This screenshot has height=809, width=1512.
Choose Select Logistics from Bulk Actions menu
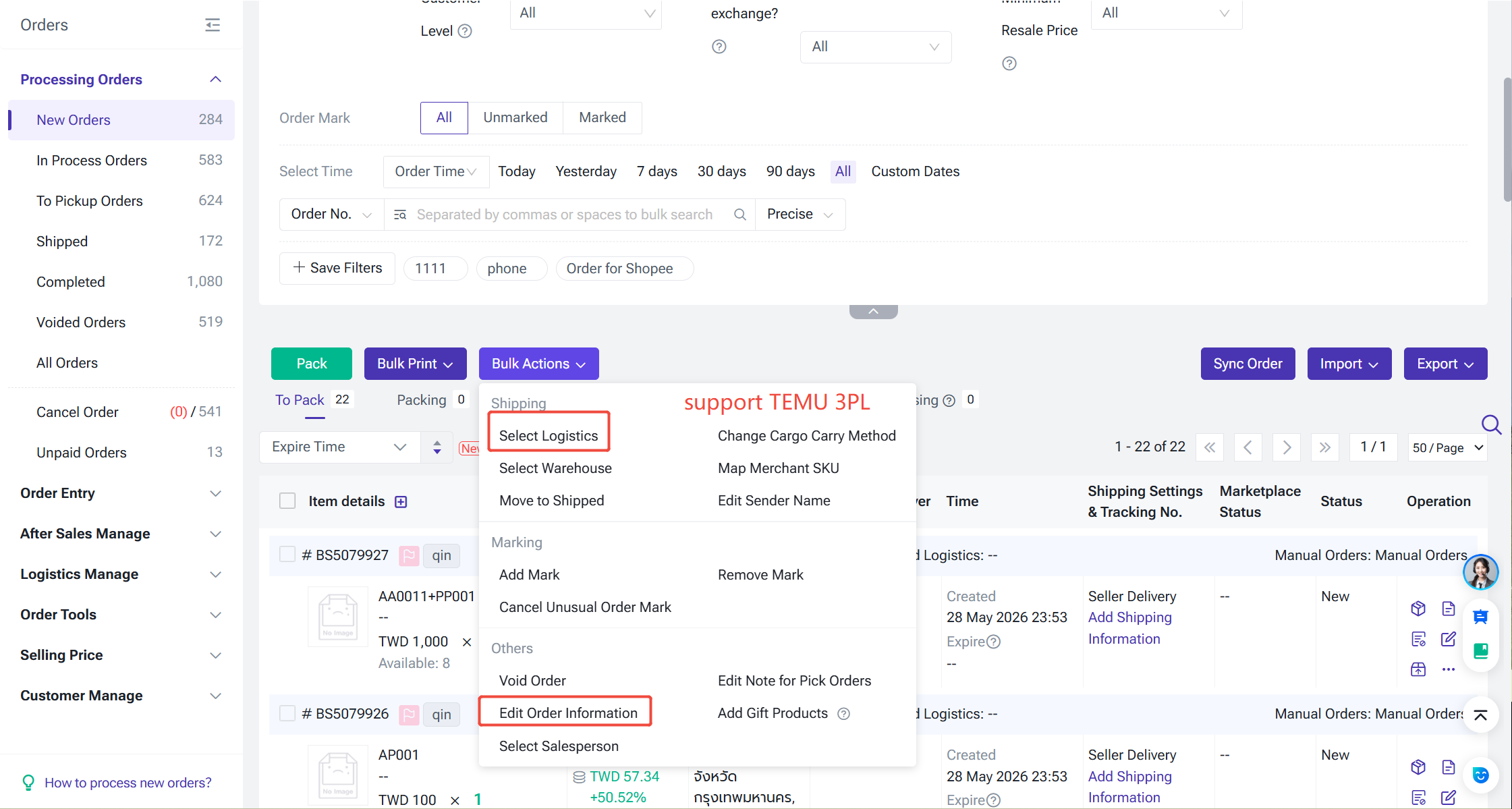click(x=549, y=436)
